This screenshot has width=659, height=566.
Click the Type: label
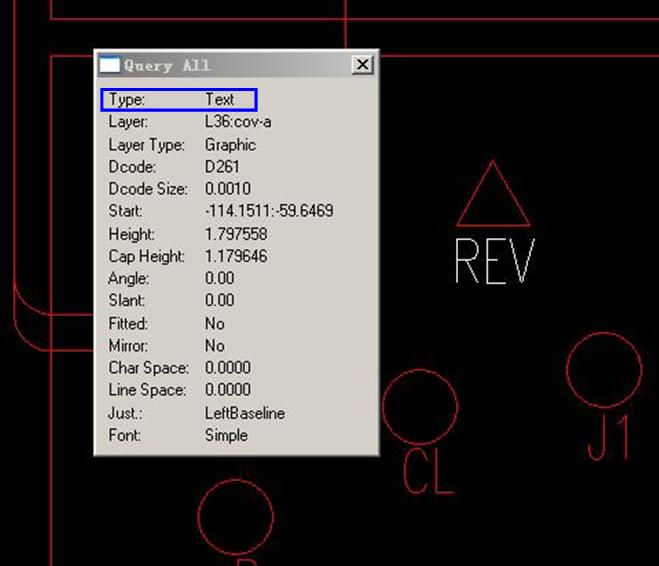pyautogui.click(x=127, y=100)
